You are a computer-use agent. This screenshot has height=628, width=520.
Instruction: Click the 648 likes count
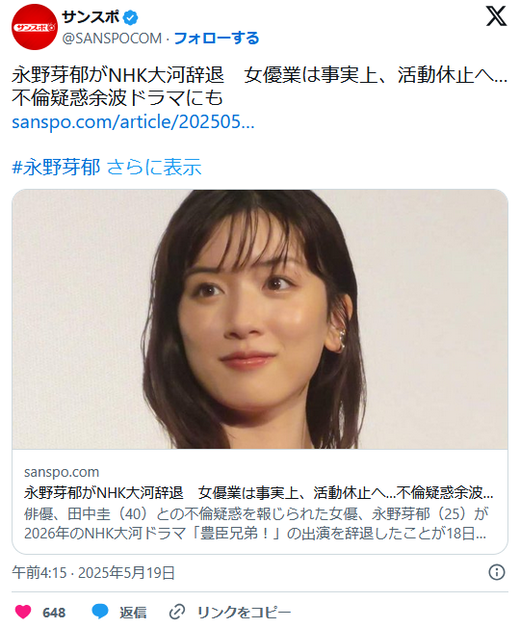tap(54, 612)
